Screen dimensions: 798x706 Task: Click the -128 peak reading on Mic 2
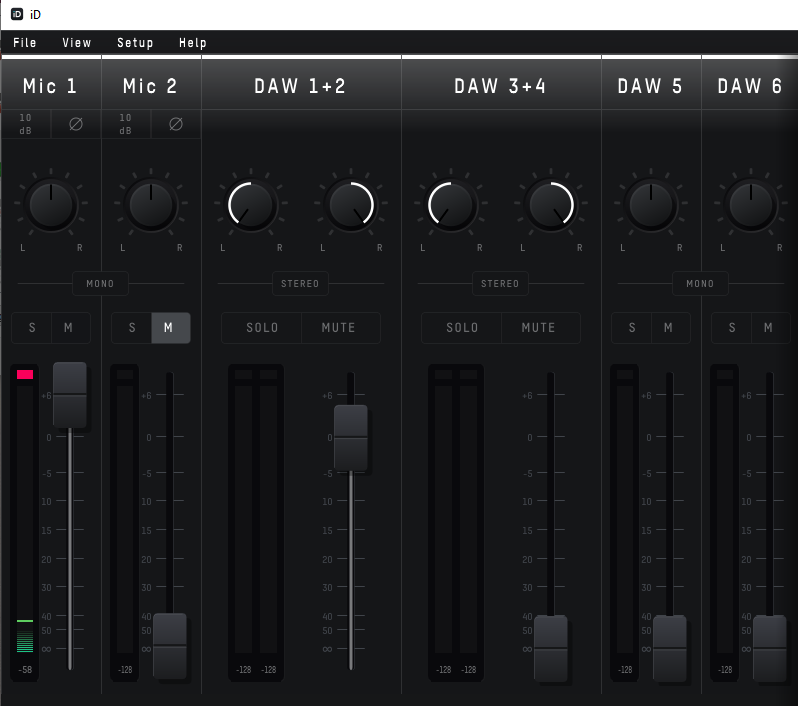pyautogui.click(x=125, y=670)
